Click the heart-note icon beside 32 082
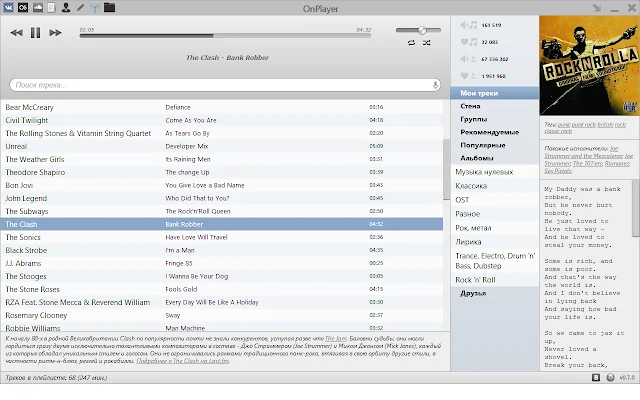 click(469, 42)
